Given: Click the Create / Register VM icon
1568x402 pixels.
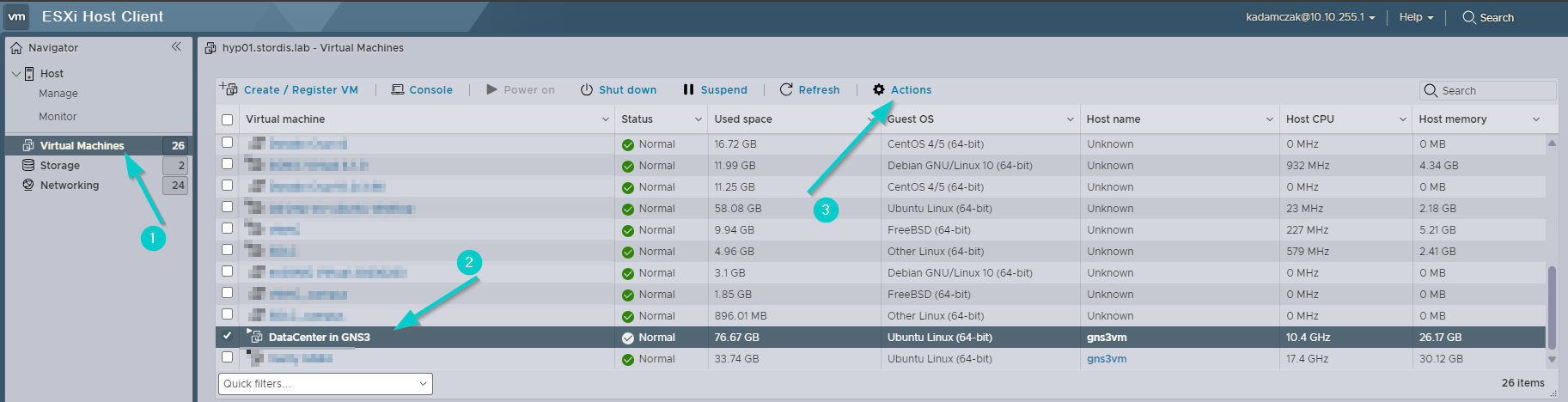Looking at the screenshot, I should (229, 89).
